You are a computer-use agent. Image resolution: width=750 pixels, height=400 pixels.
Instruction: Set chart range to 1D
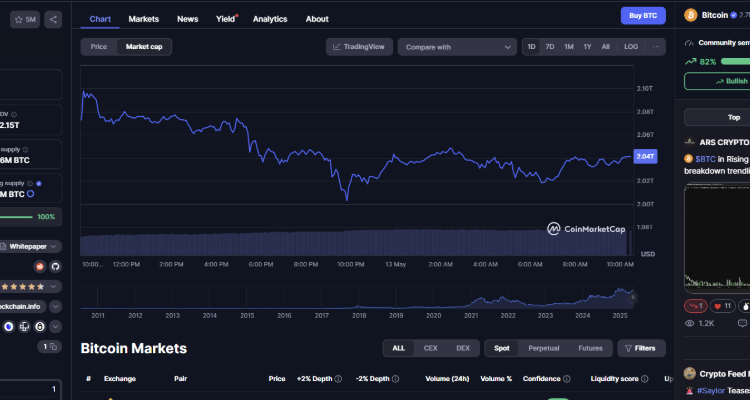click(531, 47)
